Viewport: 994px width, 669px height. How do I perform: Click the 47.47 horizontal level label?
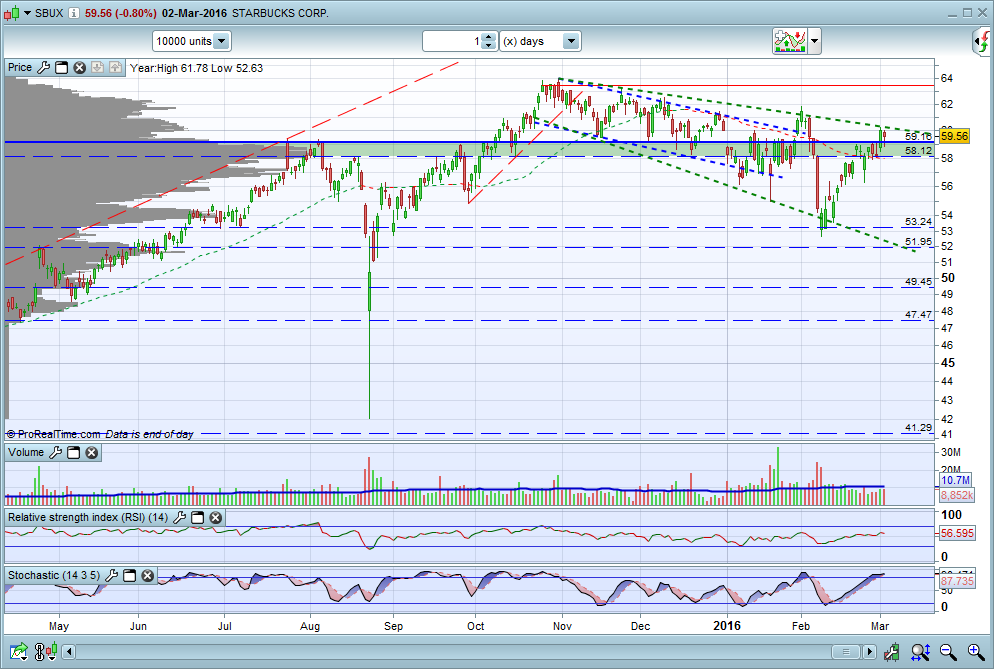[918, 315]
